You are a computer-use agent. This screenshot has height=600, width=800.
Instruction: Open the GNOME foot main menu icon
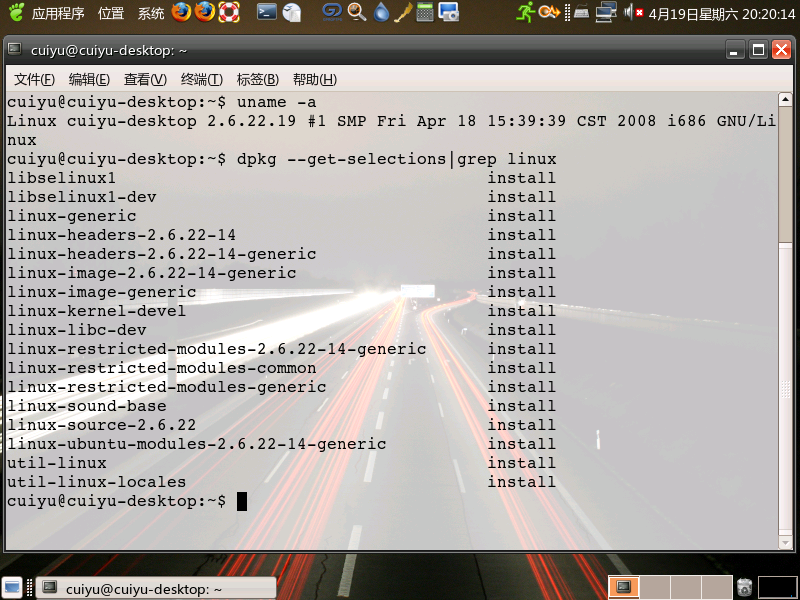click(x=16, y=12)
